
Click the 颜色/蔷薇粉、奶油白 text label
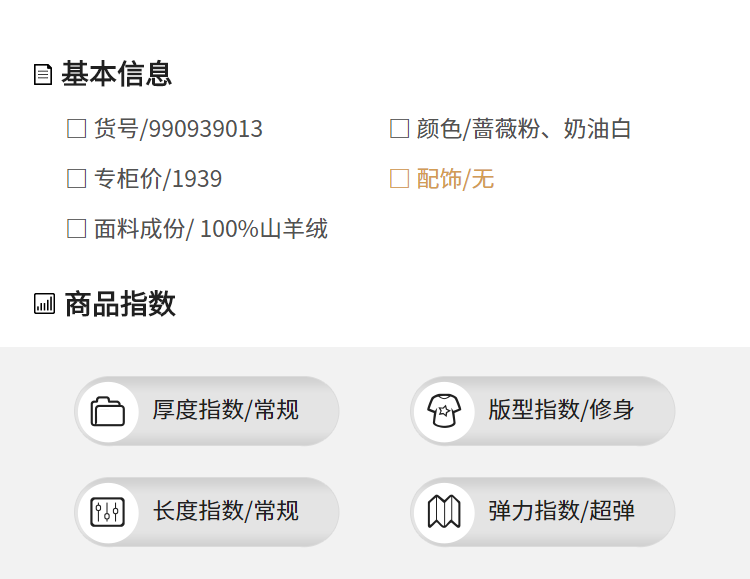point(524,129)
